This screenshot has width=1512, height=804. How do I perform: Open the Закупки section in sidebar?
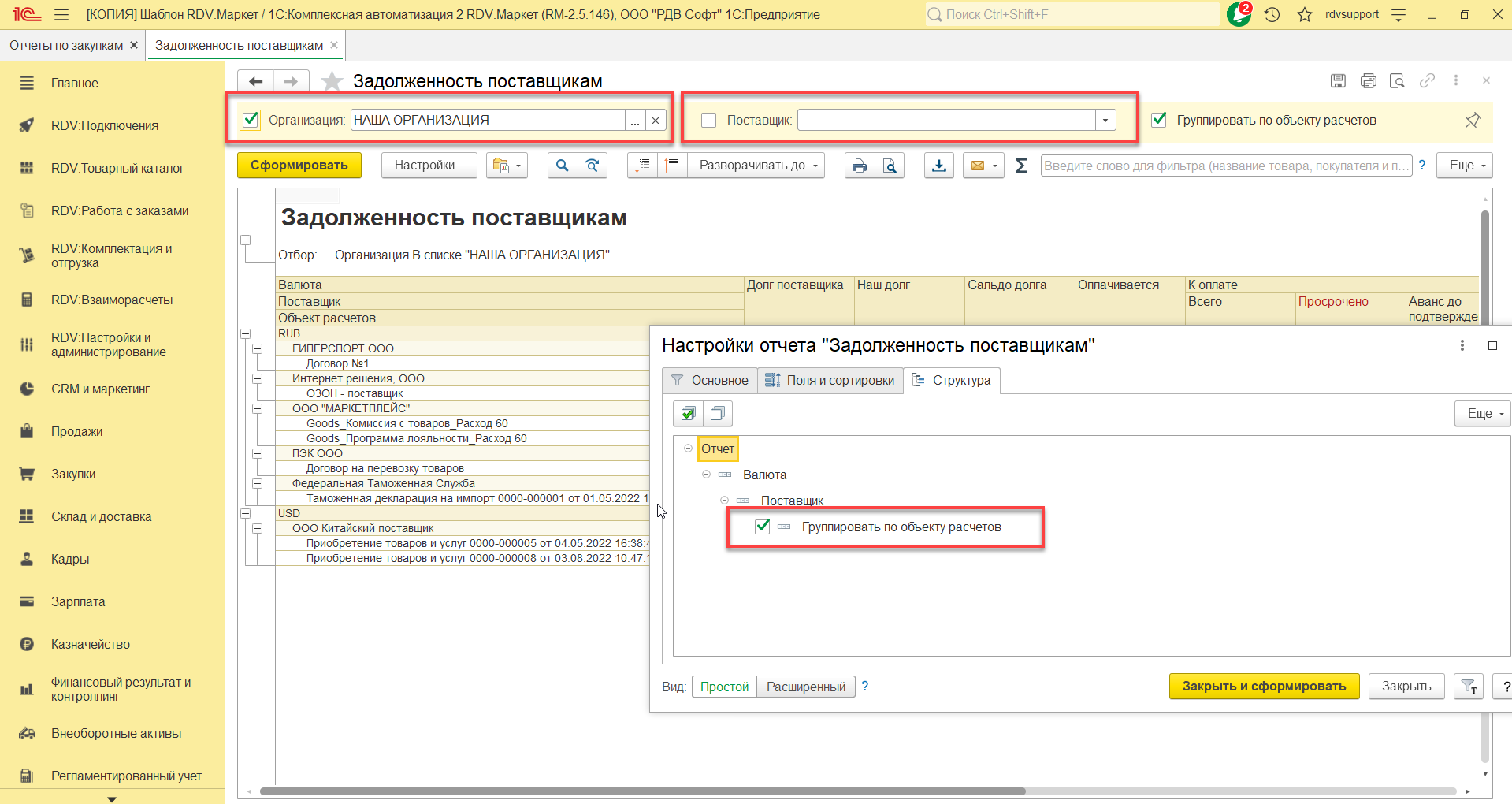point(73,474)
